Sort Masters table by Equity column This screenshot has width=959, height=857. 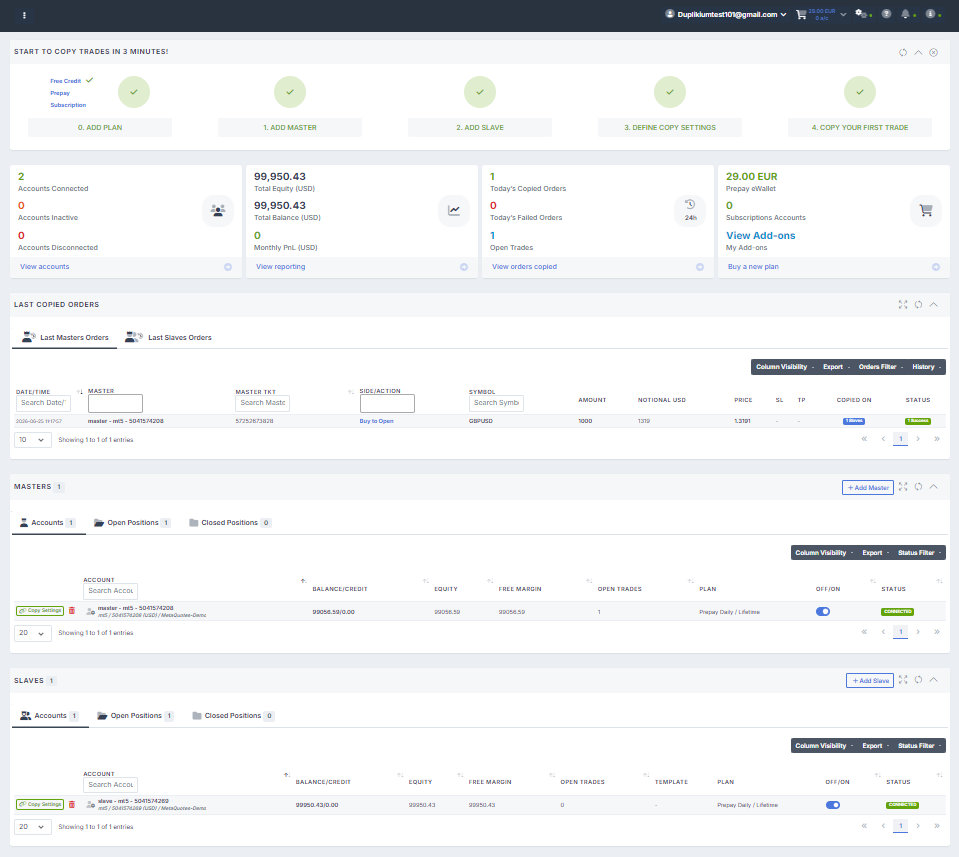[446, 590]
